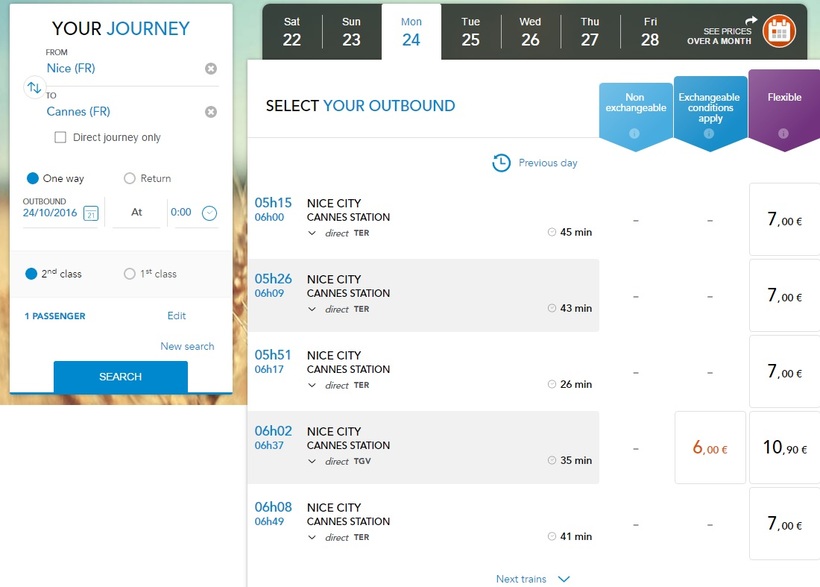The height and width of the screenshot is (587, 820).
Task: Open the outbound date calendar icon
Action: coord(91,212)
